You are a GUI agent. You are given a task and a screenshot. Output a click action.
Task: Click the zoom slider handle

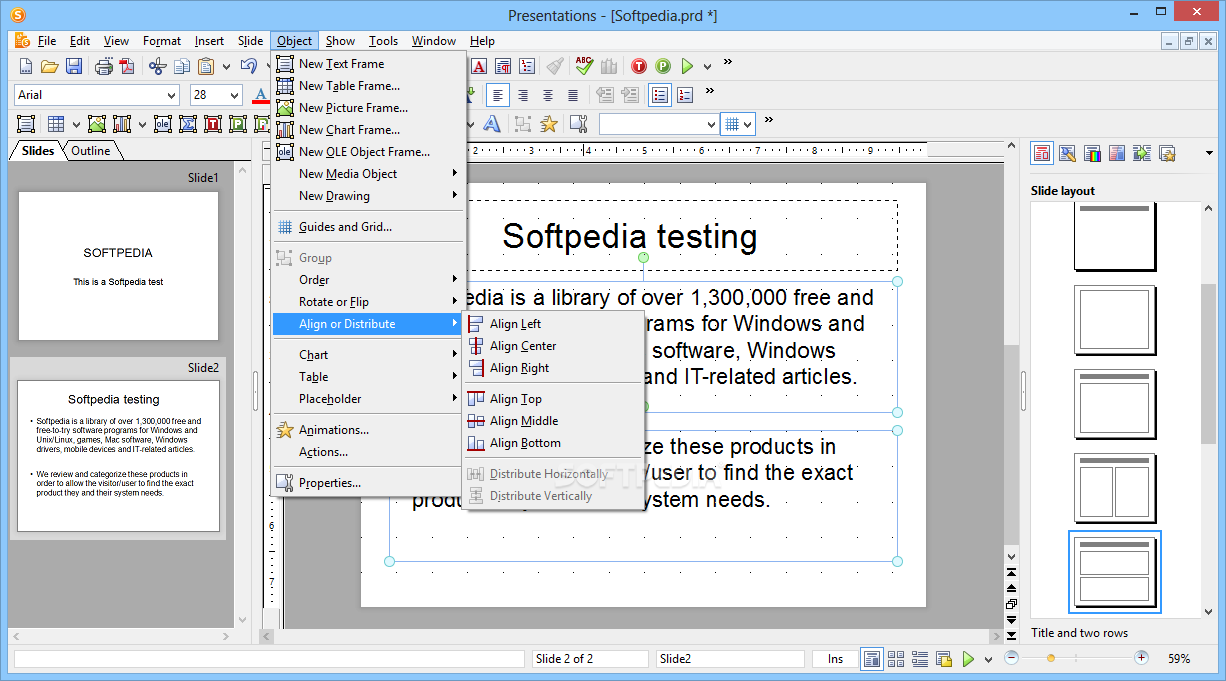click(1051, 658)
